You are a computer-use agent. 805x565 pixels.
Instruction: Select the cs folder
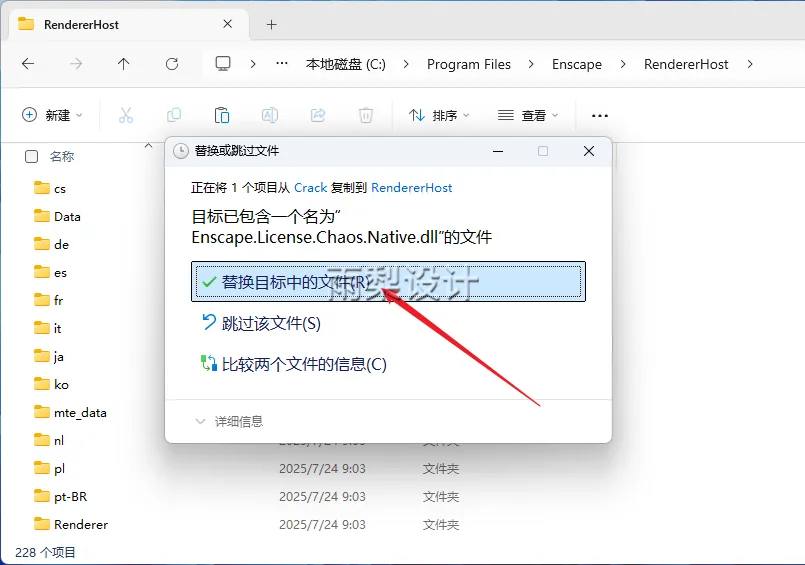50,188
